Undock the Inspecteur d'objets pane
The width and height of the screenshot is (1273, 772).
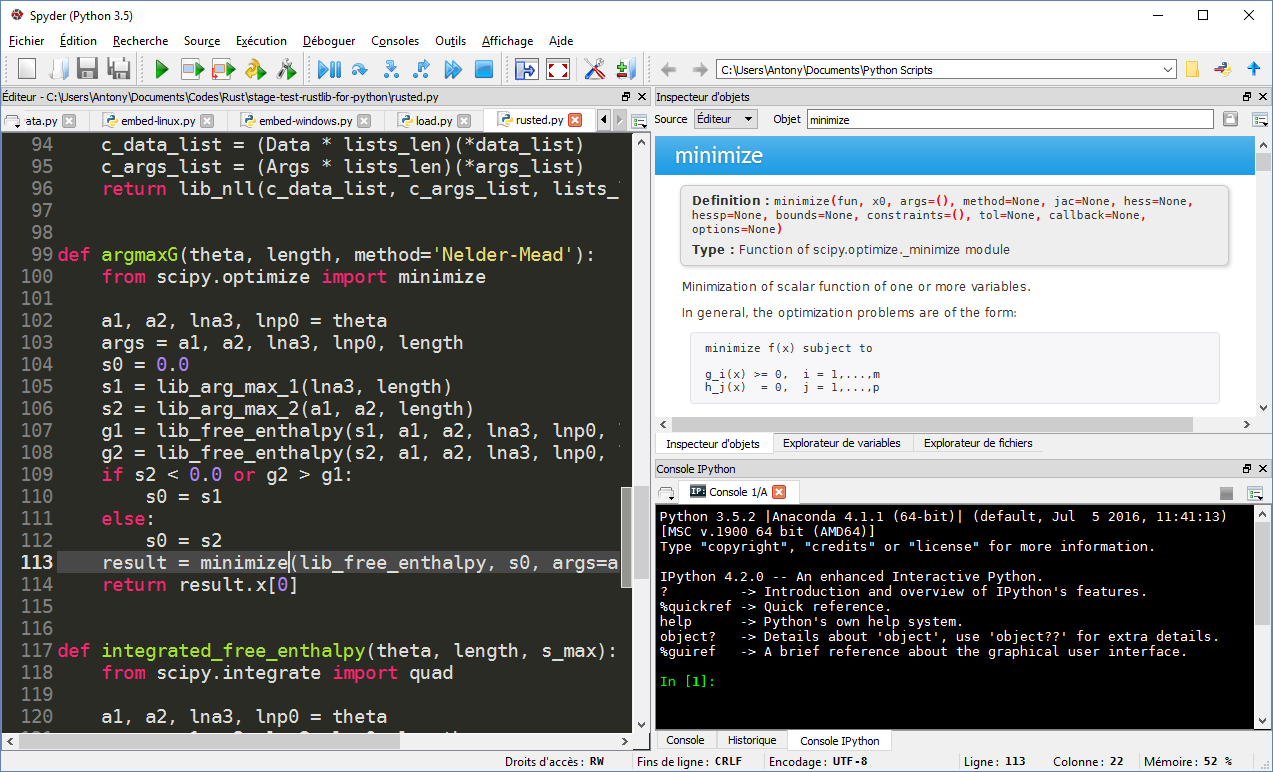click(x=1247, y=97)
